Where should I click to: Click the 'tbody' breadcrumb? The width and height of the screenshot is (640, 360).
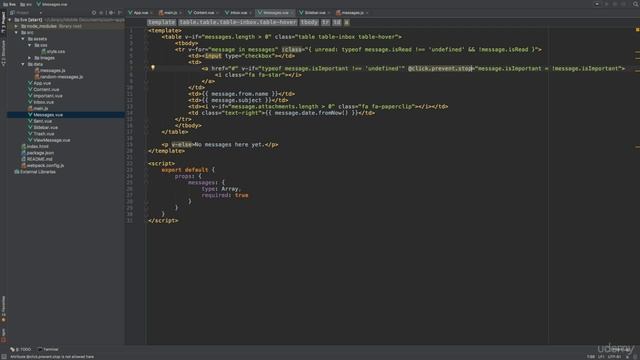[x=309, y=22]
